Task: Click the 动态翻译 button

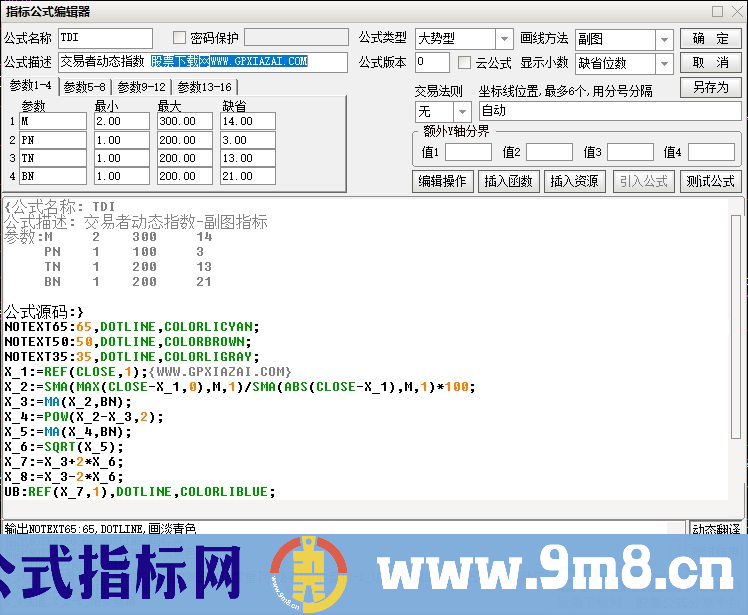Action: 716,529
